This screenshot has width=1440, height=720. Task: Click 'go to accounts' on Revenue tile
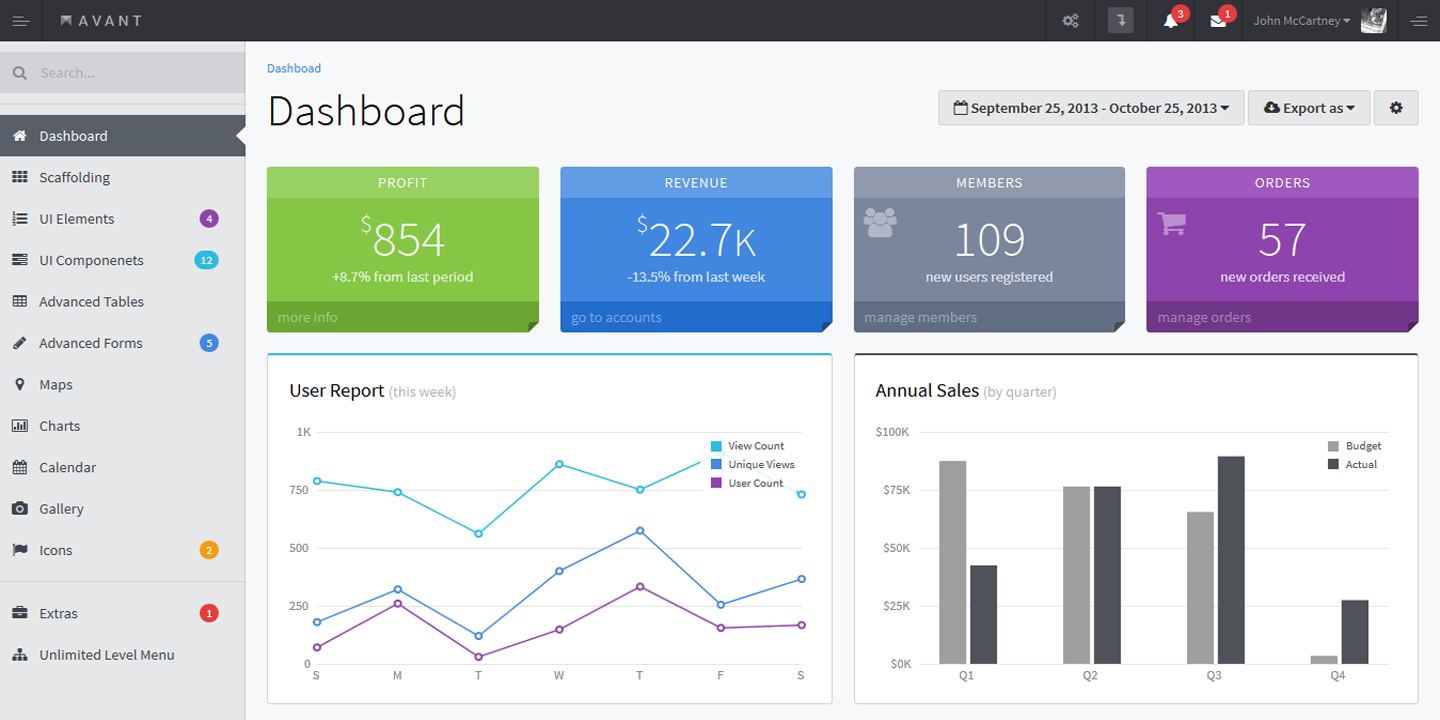(616, 317)
